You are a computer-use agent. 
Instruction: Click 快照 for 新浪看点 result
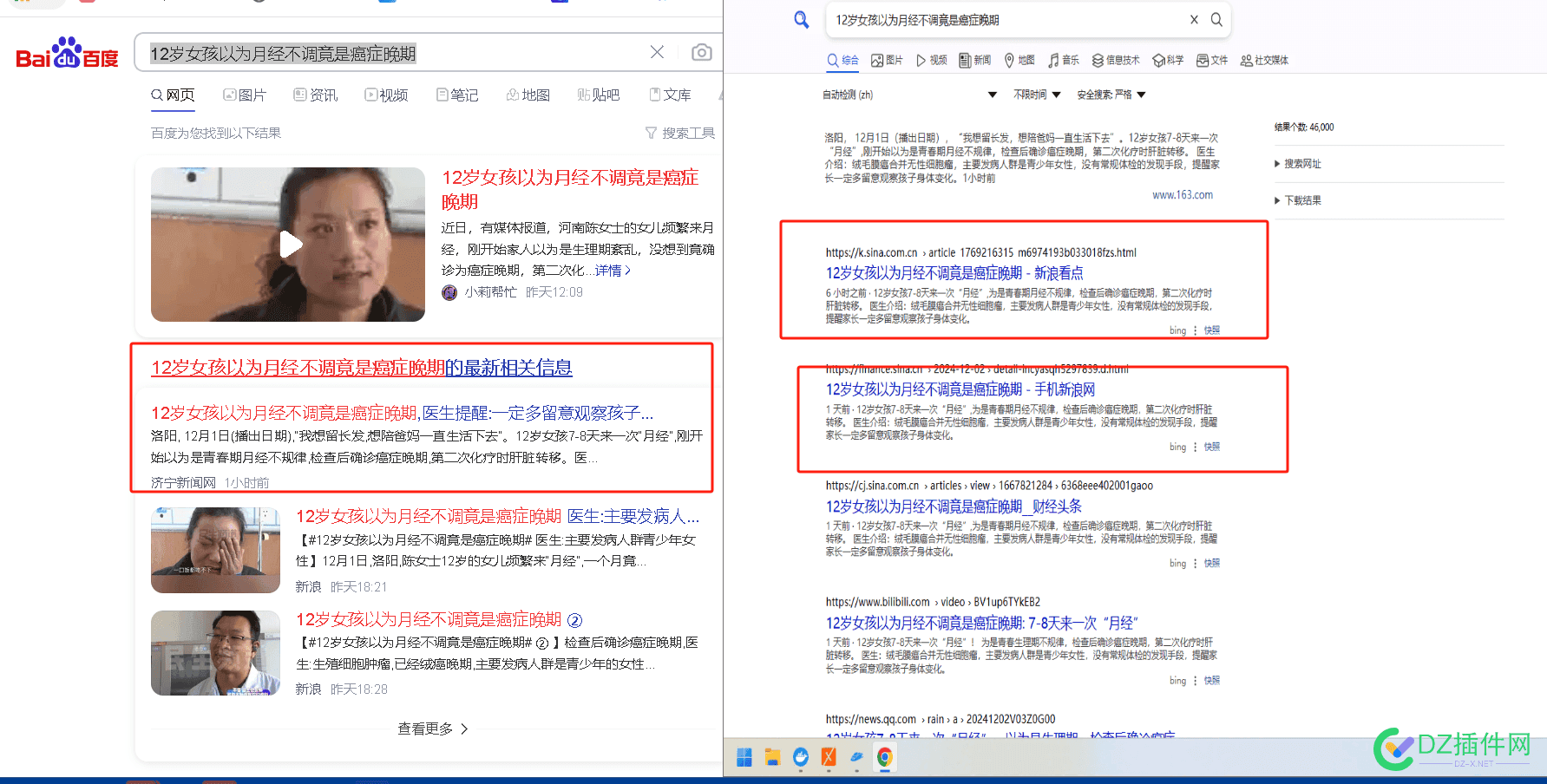[1212, 330]
